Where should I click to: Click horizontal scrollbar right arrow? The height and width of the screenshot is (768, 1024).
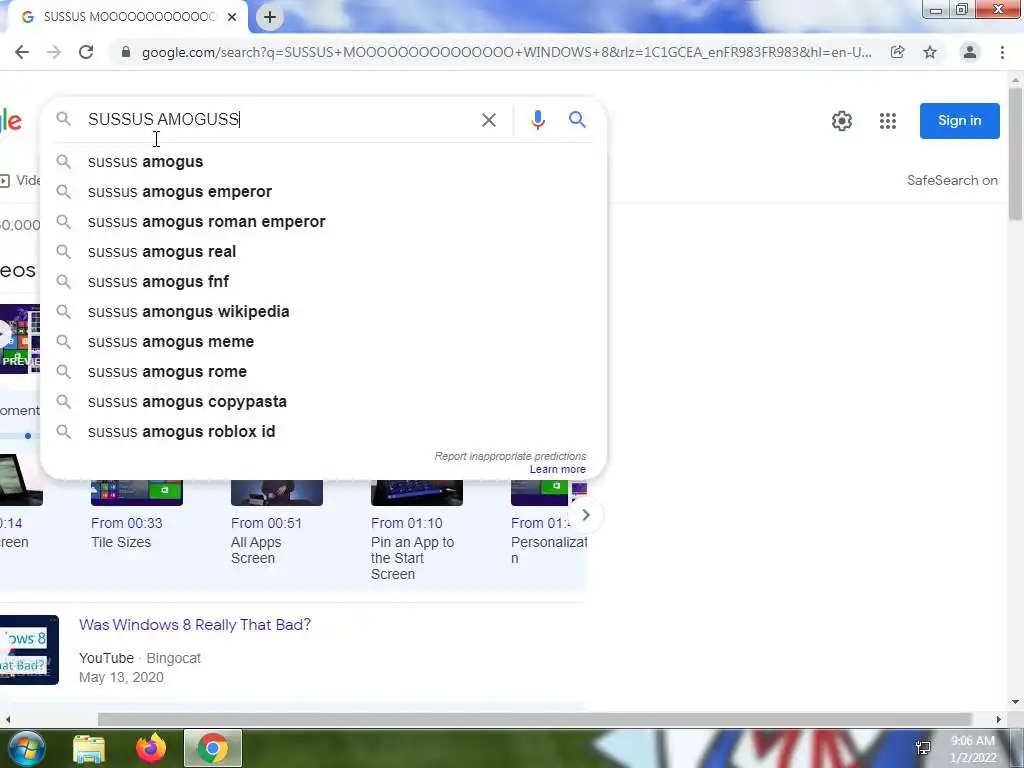tap(999, 719)
